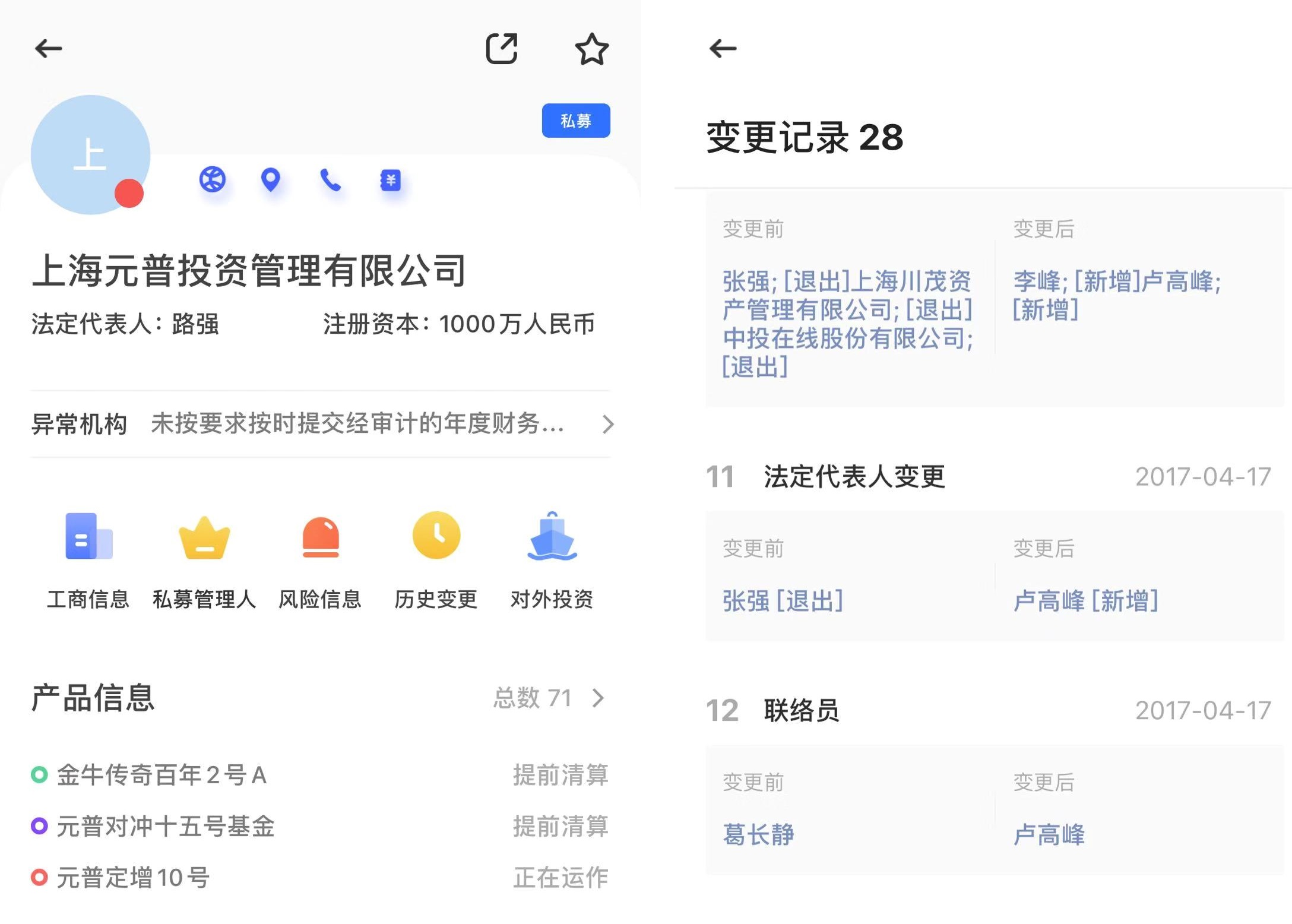Go back from the 变更记录 screen
Viewport: 1292px width, 924px height.
(723, 49)
